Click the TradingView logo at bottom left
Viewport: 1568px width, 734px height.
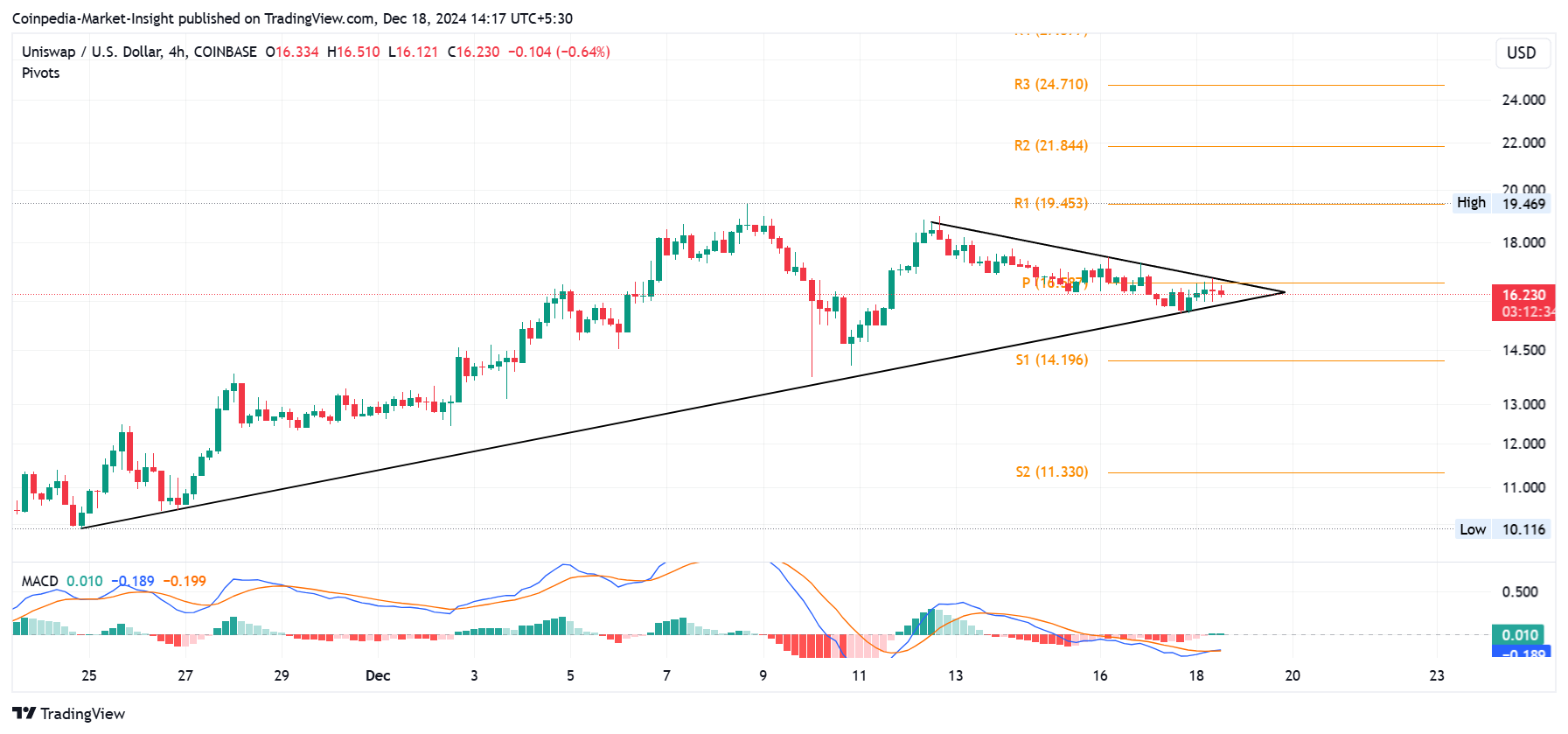click(68, 713)
